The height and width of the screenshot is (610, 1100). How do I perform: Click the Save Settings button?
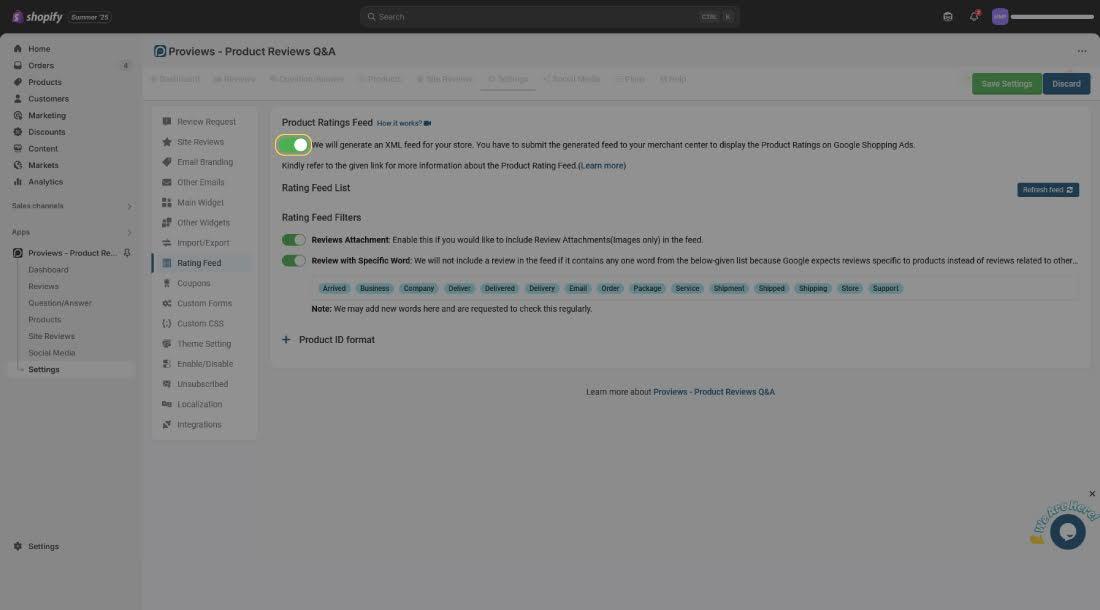tap(1006, 84)
